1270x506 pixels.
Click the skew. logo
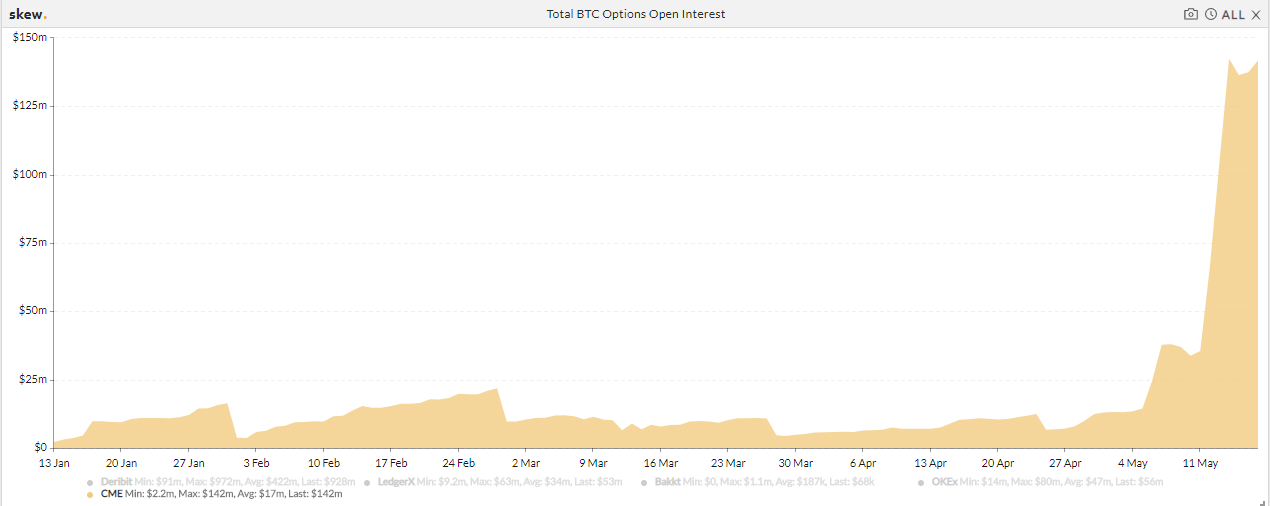pyautogui.click(x=27, y=14)
